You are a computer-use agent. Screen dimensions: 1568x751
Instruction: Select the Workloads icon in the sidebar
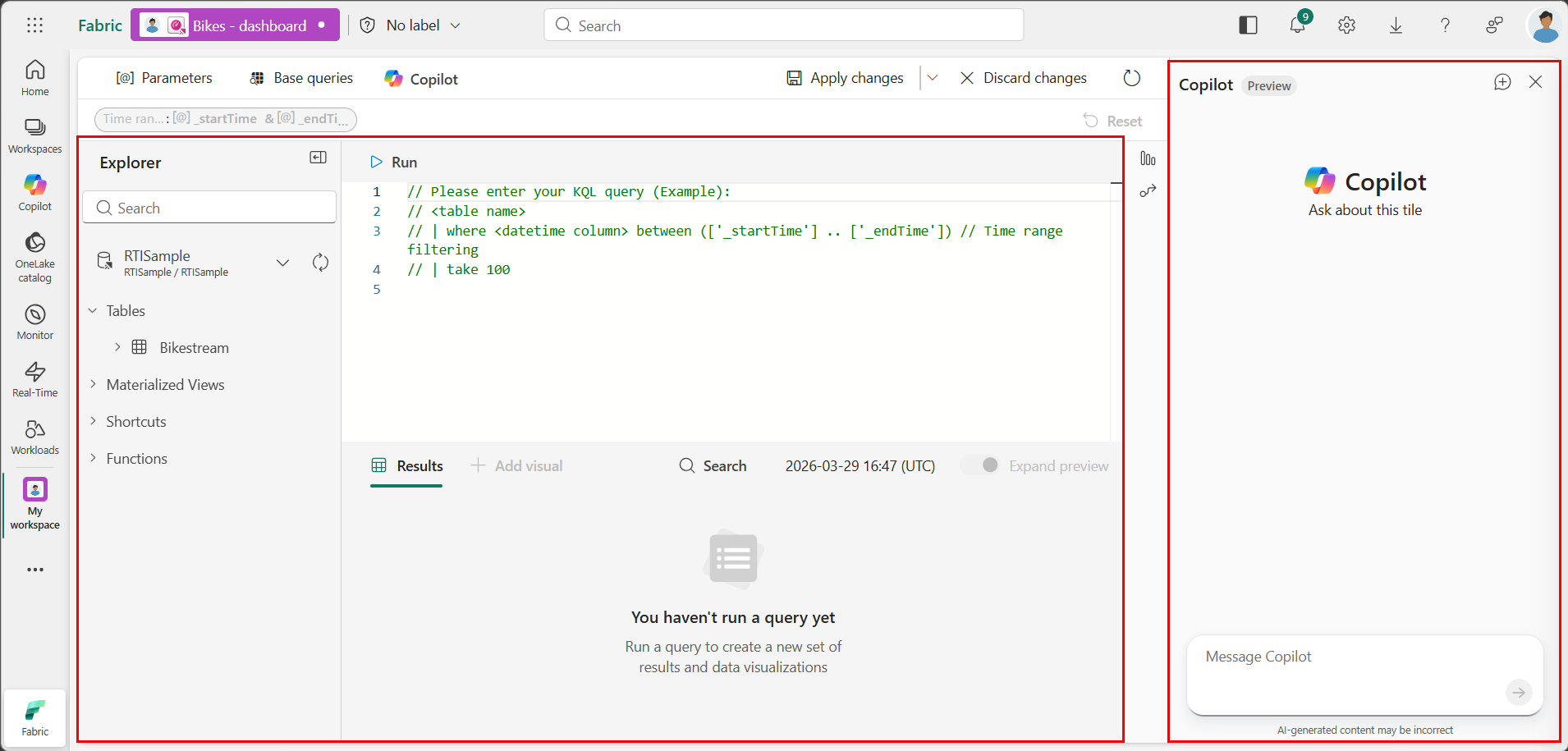point(34,435)
